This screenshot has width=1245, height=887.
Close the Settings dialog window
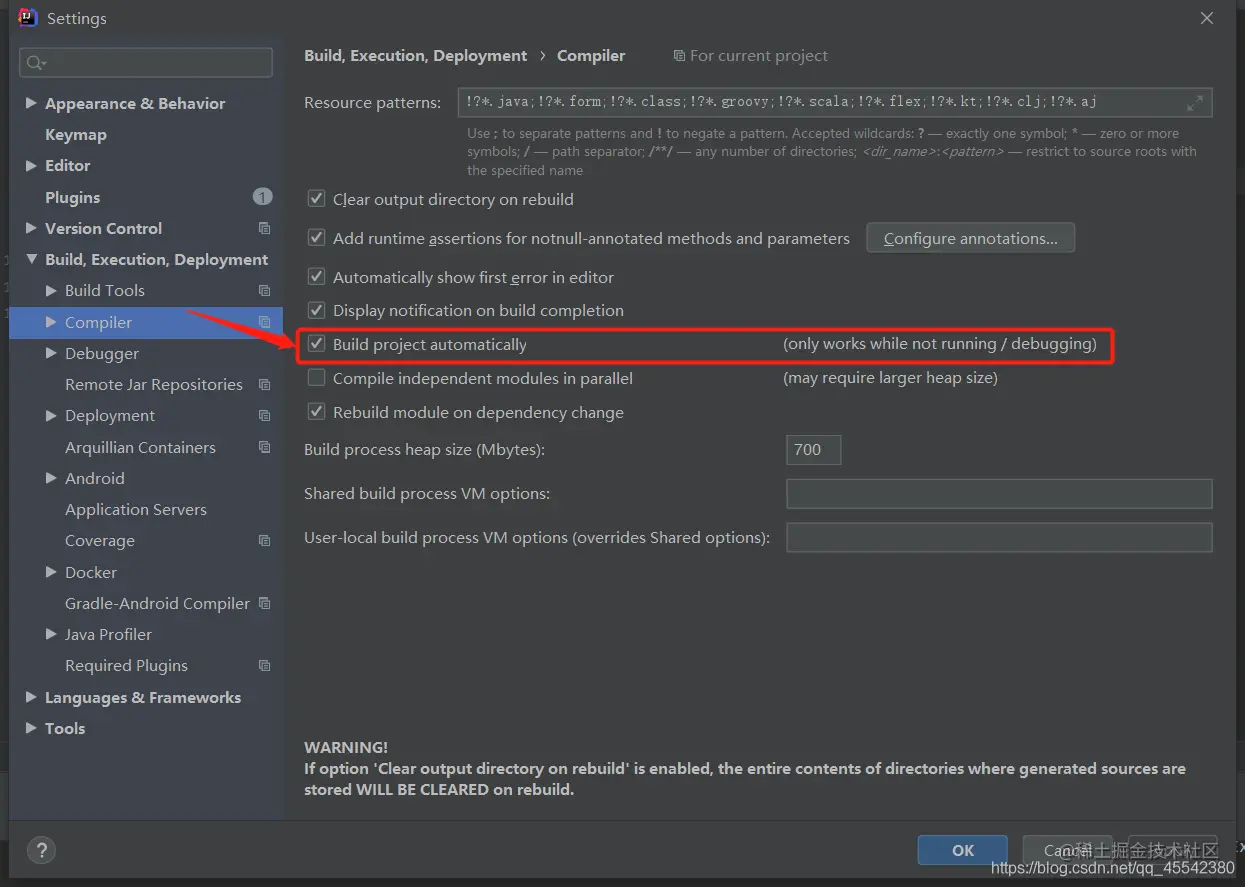1207,18
